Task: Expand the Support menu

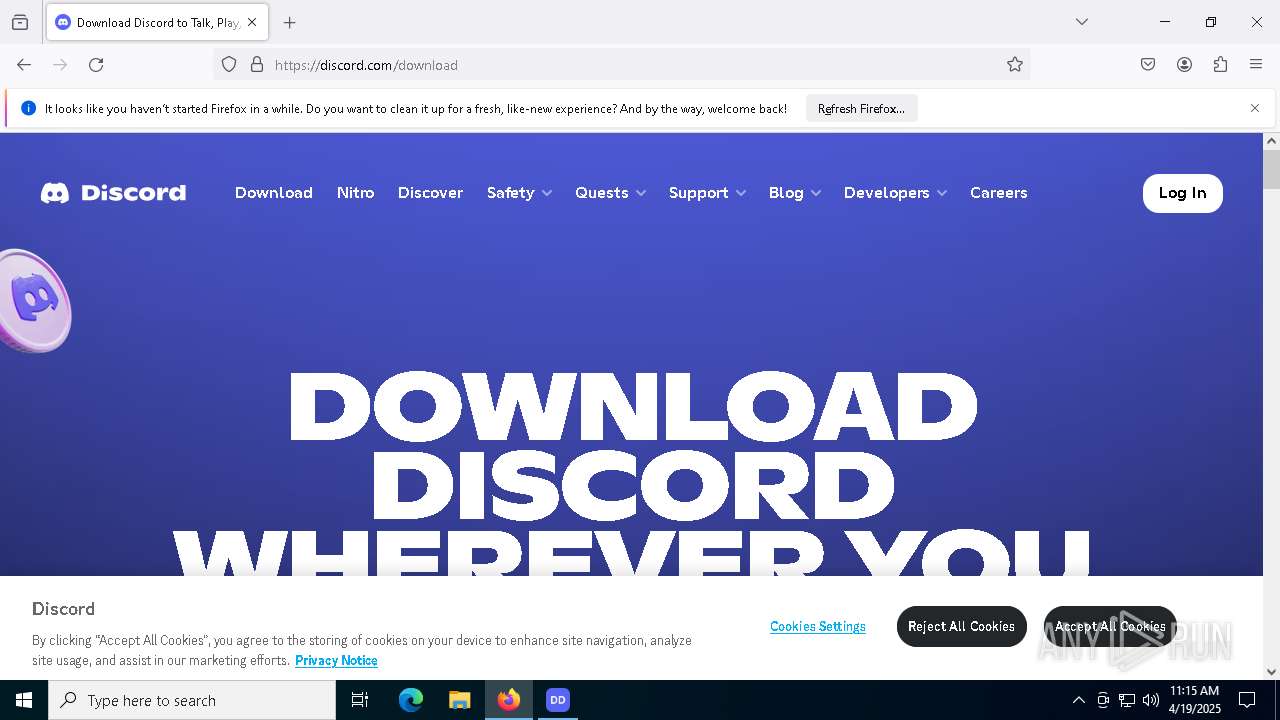Action: coord(707,193)
